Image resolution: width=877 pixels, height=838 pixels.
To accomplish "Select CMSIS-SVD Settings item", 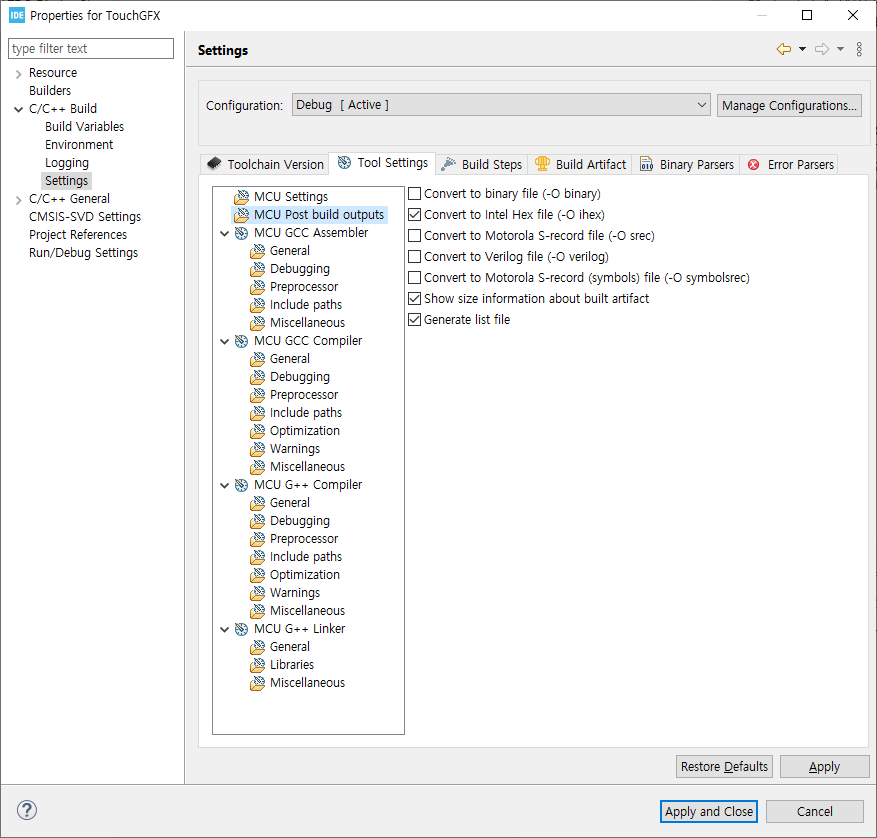I will click(85, 217).
